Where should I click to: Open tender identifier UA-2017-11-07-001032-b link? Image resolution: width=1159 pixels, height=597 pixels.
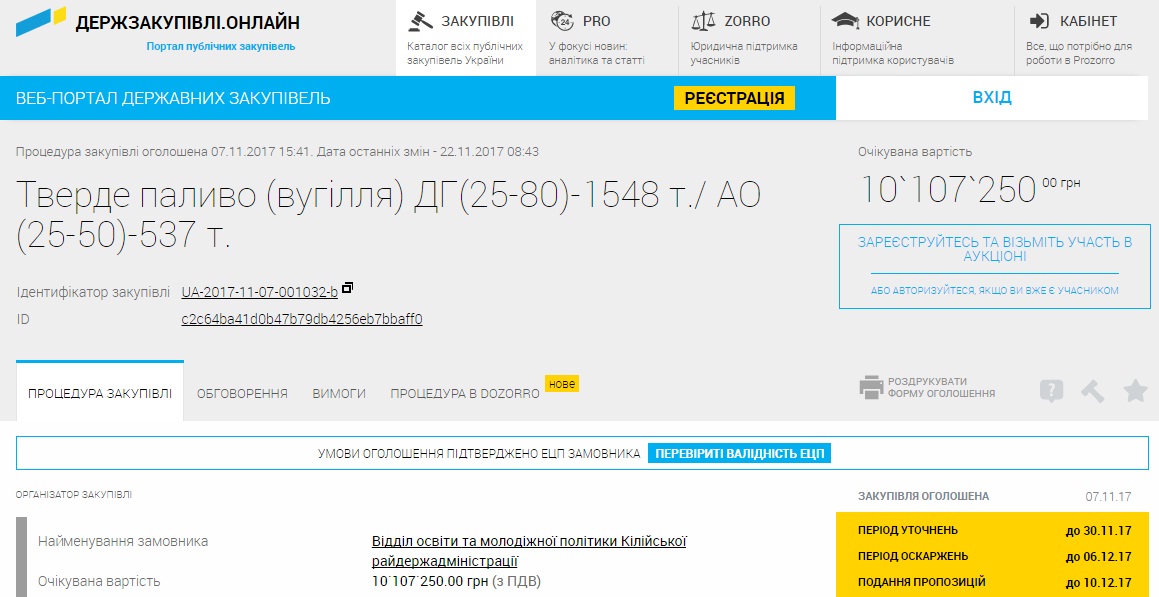(x=259, y=292)
